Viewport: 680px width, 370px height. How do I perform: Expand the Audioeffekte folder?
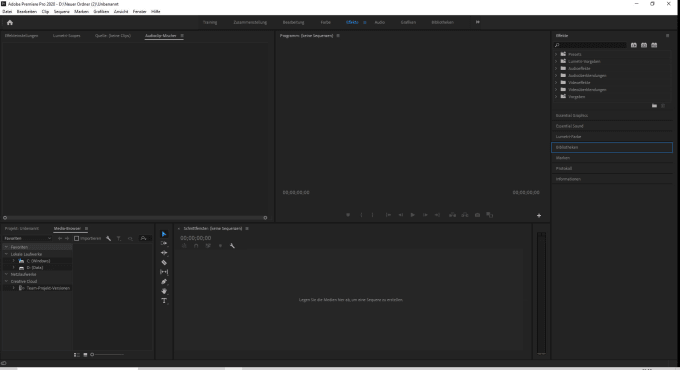coord(556,69)
